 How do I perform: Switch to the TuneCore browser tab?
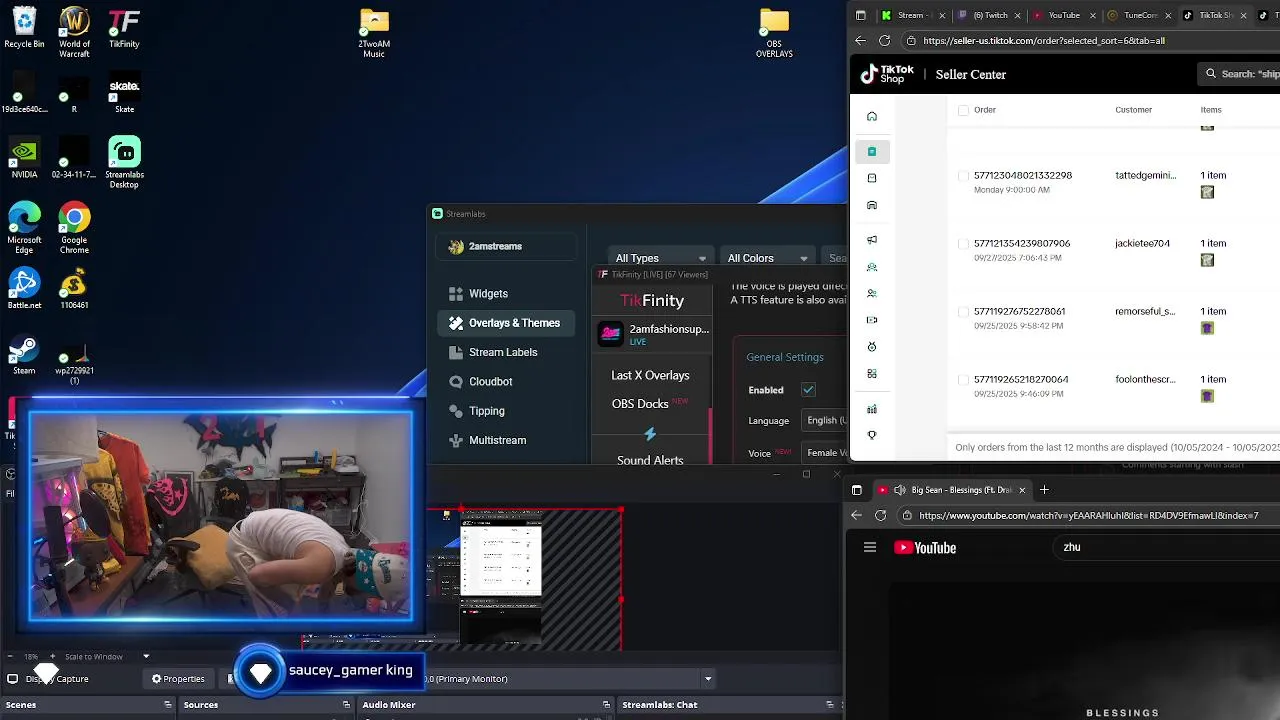[x=1137, y=15]
